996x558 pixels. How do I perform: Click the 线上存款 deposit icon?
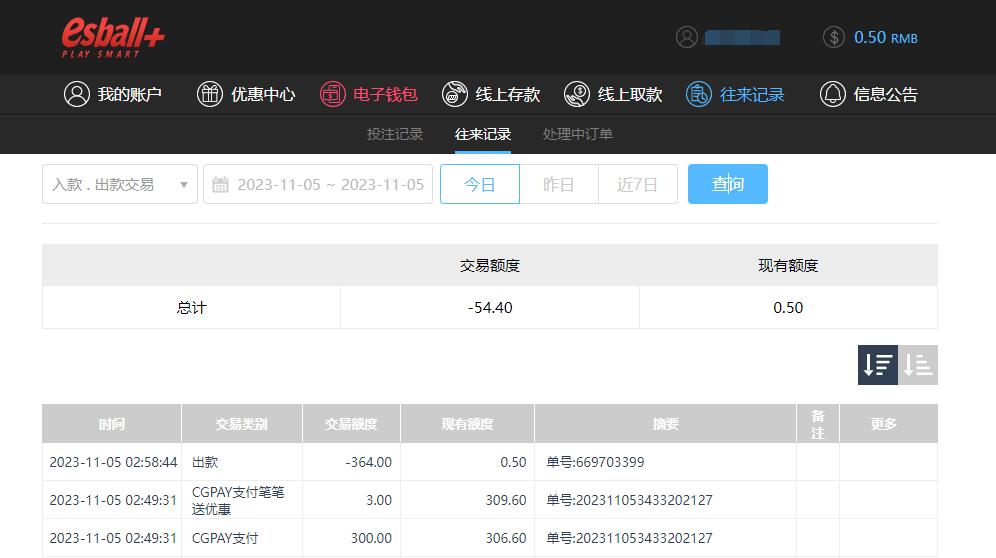point(454,94)
